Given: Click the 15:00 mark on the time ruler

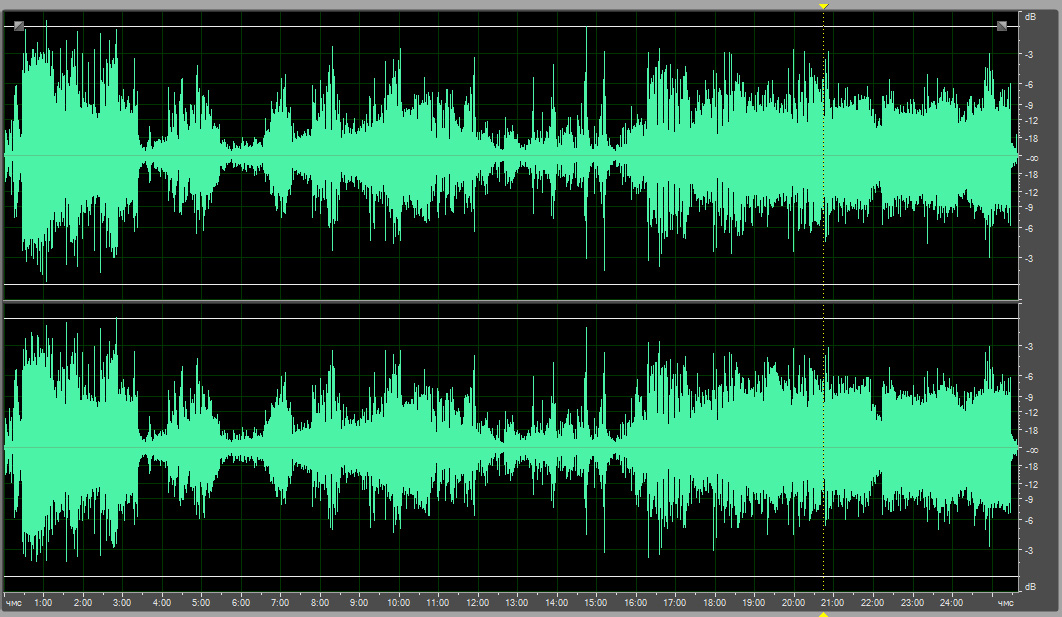Looking at the screenshot, I should pos(596,603).
